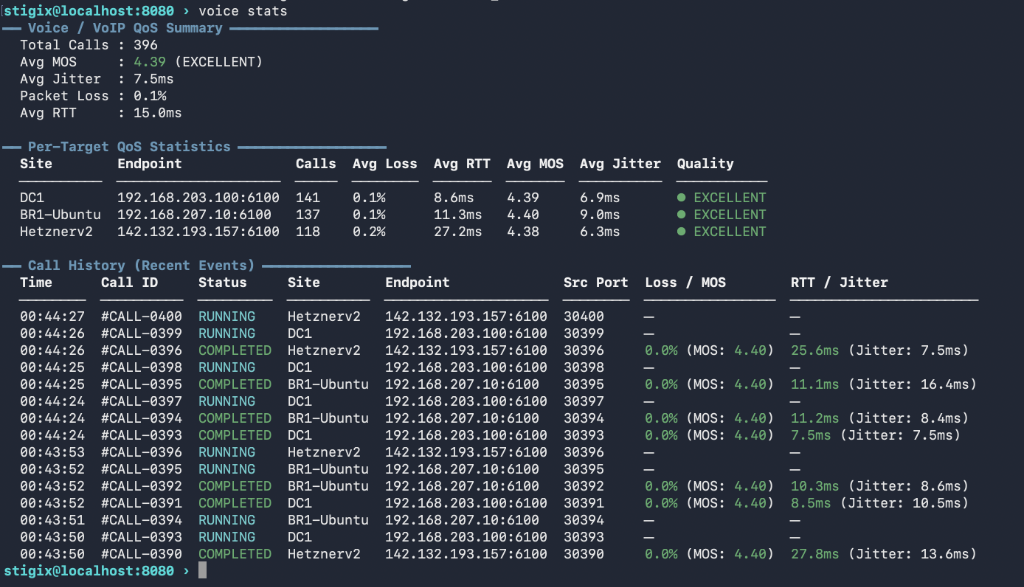Click the 'Call History (Recent Events)' heading

[141, 266]
